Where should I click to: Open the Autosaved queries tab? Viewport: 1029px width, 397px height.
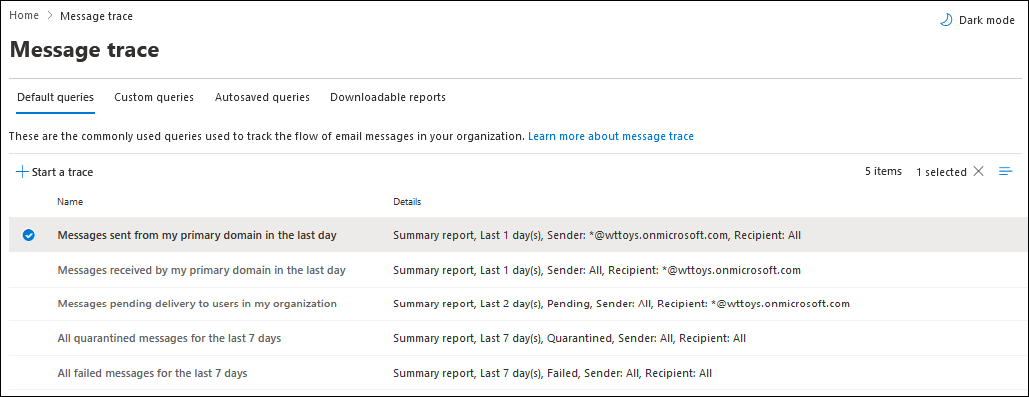point(262,97)
